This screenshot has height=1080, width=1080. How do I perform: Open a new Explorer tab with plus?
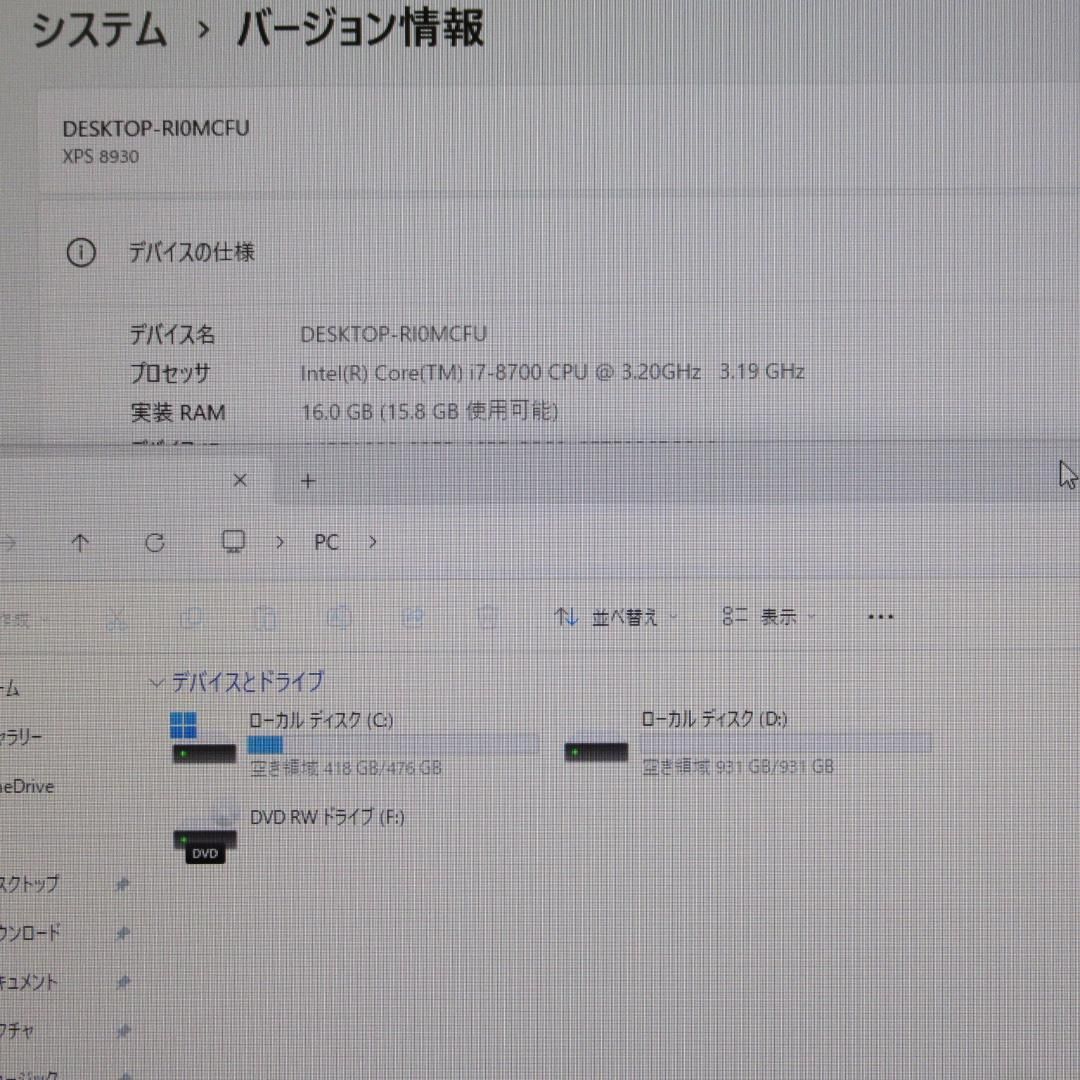click(x=308, y=481)
